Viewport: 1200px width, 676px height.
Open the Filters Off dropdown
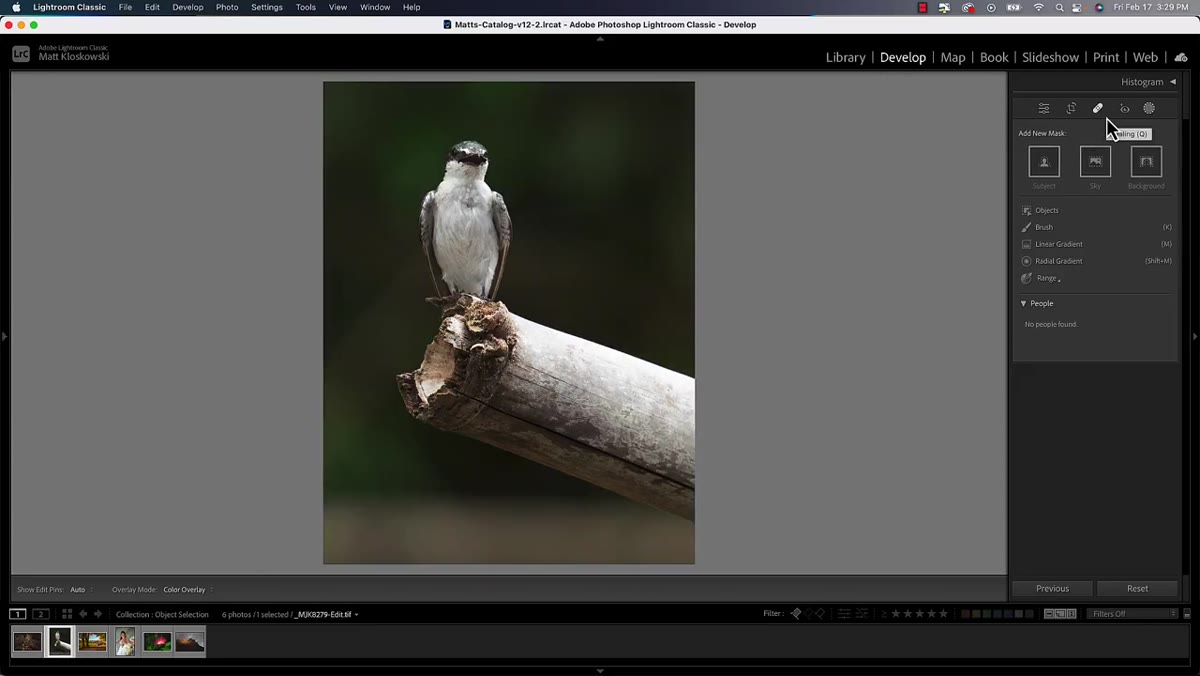pos(1132,614)
